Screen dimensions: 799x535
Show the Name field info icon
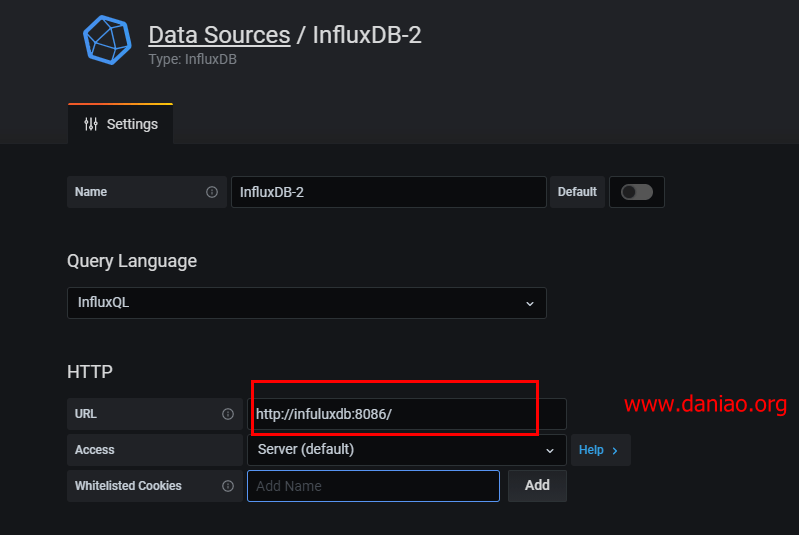coord(212,192)
